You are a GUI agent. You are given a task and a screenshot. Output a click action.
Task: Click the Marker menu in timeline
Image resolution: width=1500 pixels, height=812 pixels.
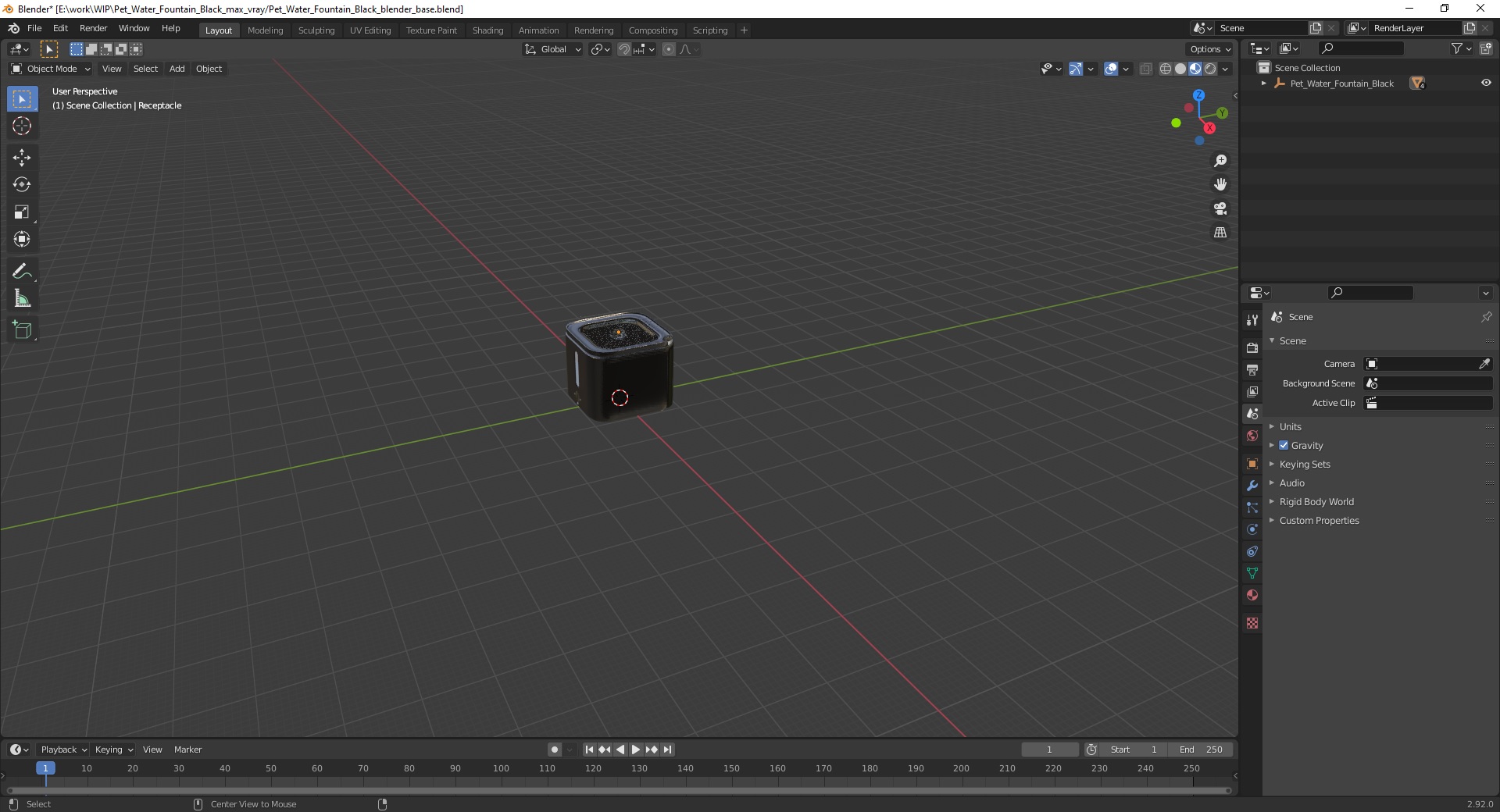click(x=187, y=750)
